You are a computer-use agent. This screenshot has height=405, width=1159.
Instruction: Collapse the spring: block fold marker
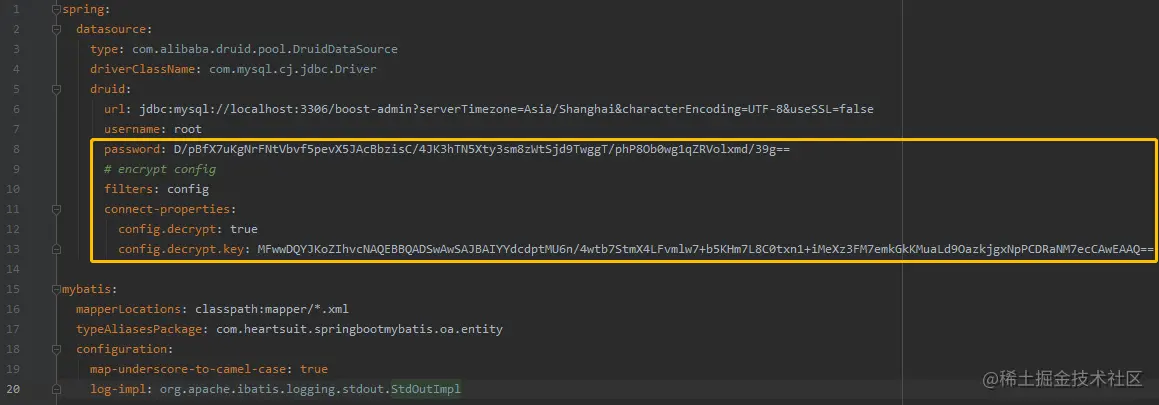click(56, 10)
